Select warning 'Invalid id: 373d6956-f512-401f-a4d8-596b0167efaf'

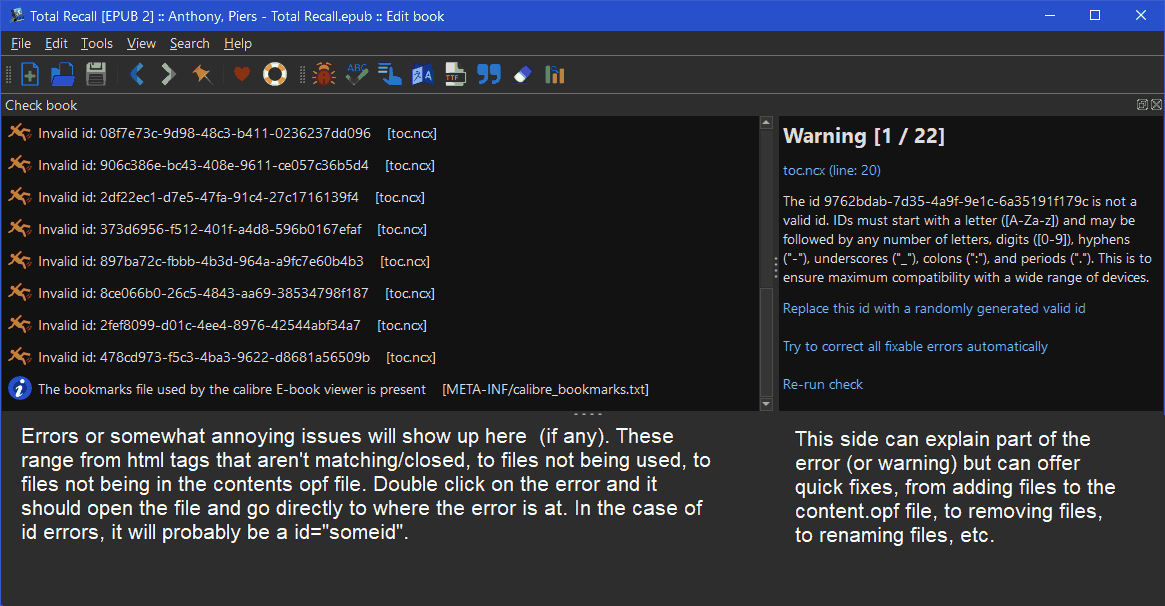click(379, 229)
